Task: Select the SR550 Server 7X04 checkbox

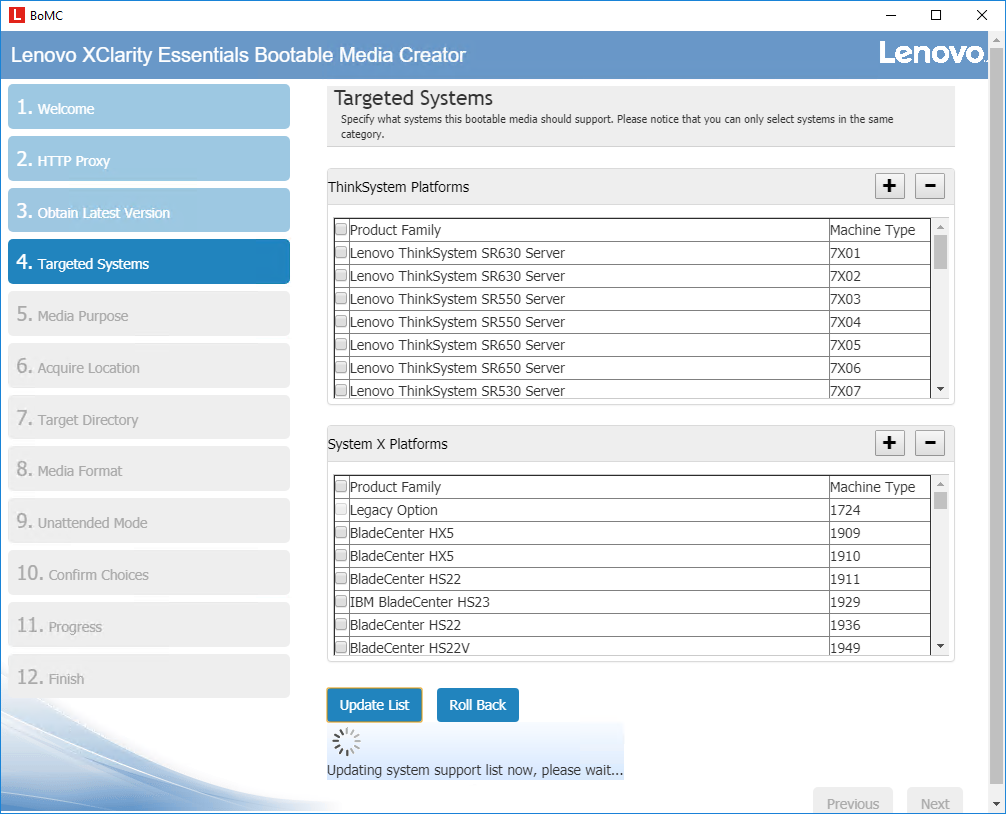Action: coord(341,321)
